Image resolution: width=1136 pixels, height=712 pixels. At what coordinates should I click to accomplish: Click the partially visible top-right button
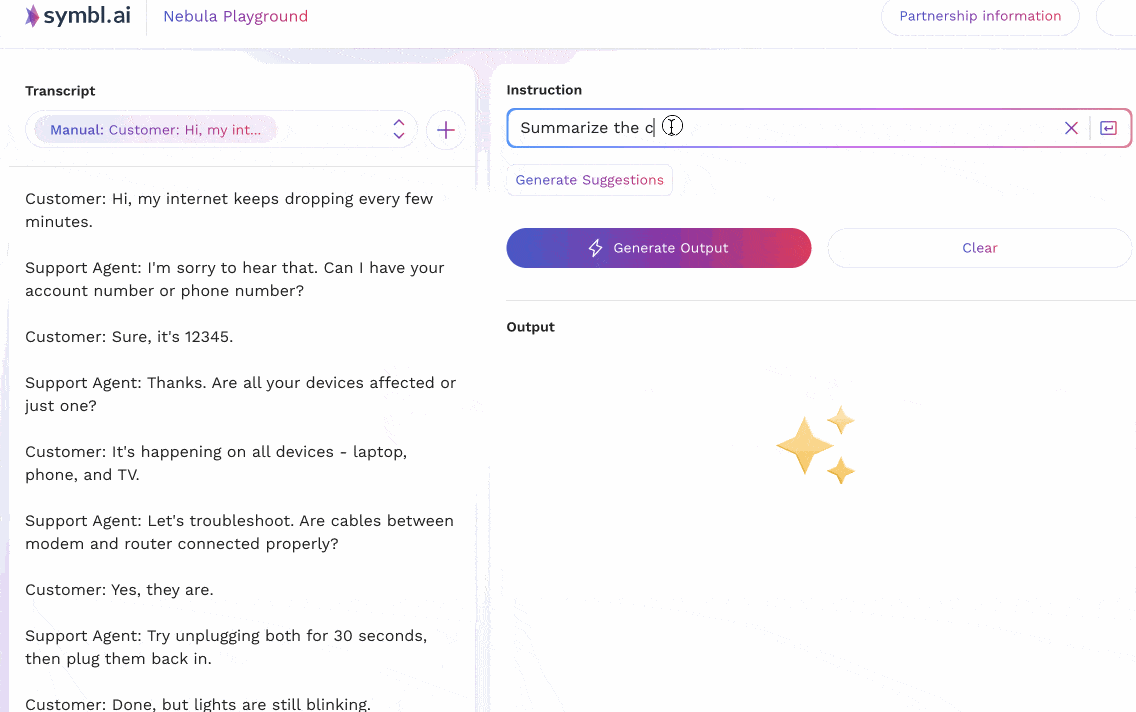pos(1117,17)
